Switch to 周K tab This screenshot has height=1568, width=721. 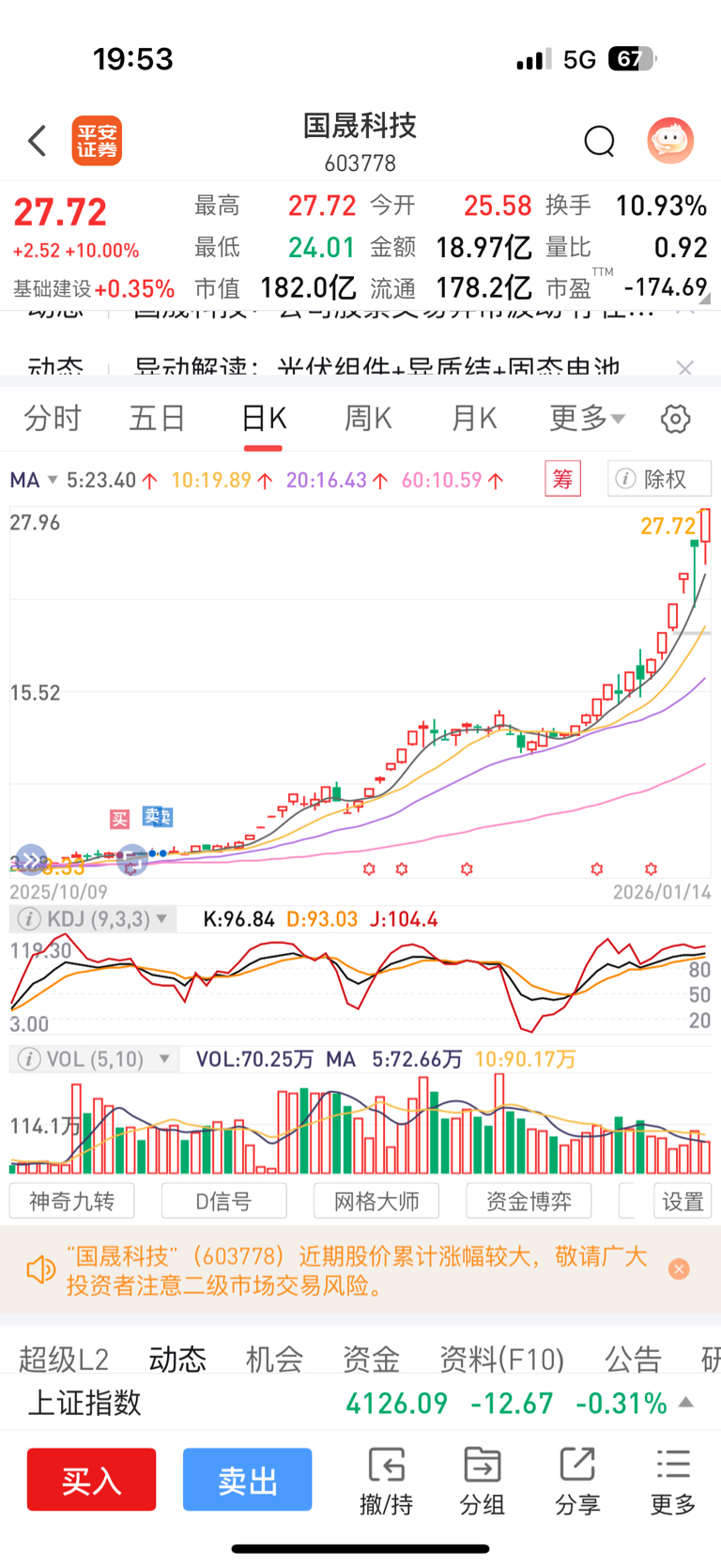[x=368, y=418]
